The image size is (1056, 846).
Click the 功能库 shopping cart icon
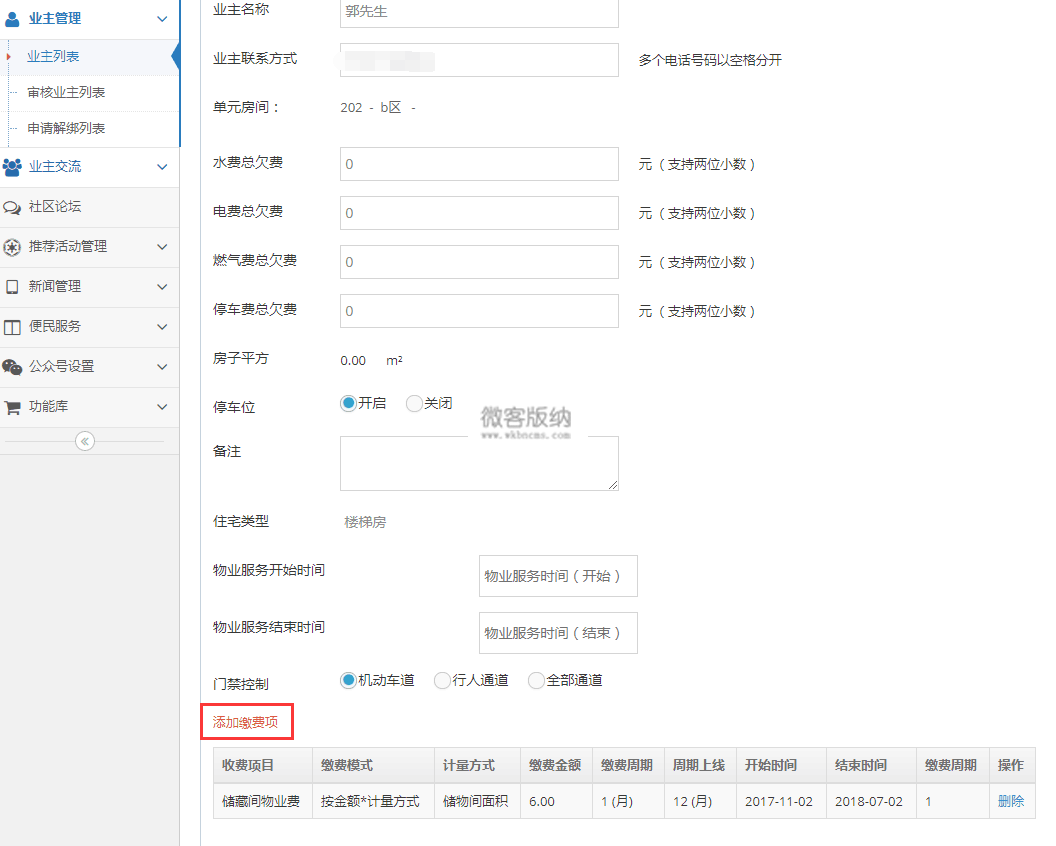coord(12,407)
